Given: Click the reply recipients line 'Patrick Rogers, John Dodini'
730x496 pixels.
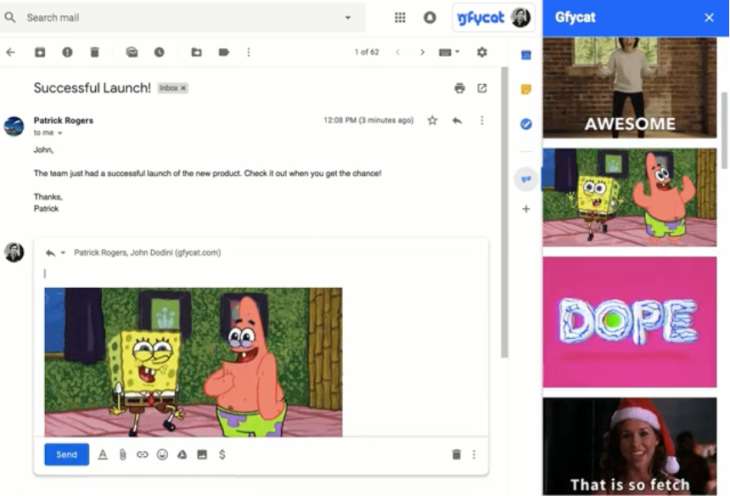Looking at the screenshot, I should pos(148,253).
